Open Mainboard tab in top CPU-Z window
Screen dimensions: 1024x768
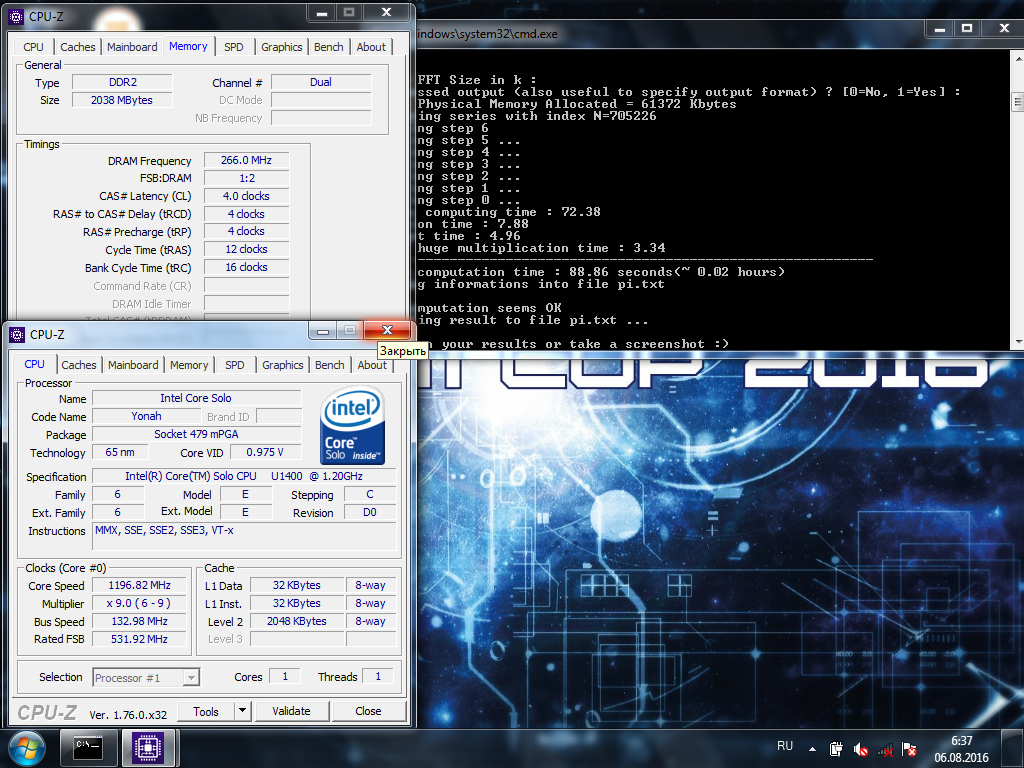click(x=132, y=47)
